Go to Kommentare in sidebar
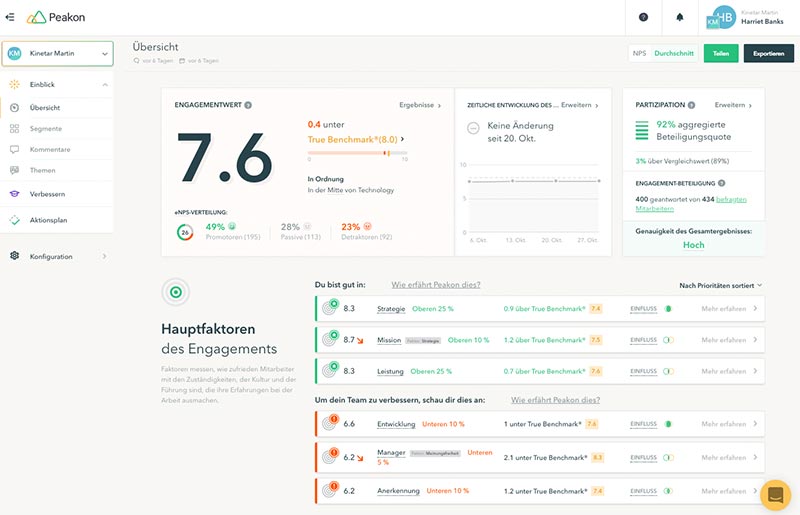This screenshot has width=800, height=515. (50, 150)
